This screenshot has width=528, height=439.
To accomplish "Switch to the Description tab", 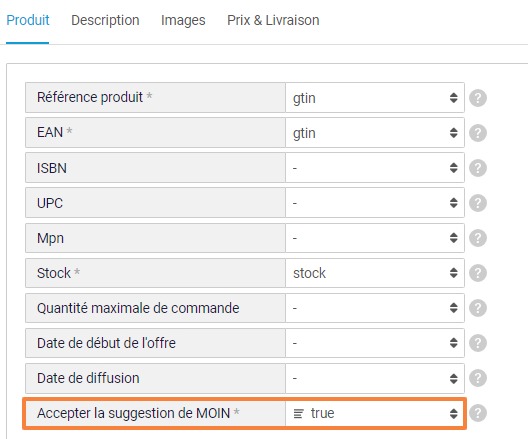I will pyautogui.click(x=105, y=20).
